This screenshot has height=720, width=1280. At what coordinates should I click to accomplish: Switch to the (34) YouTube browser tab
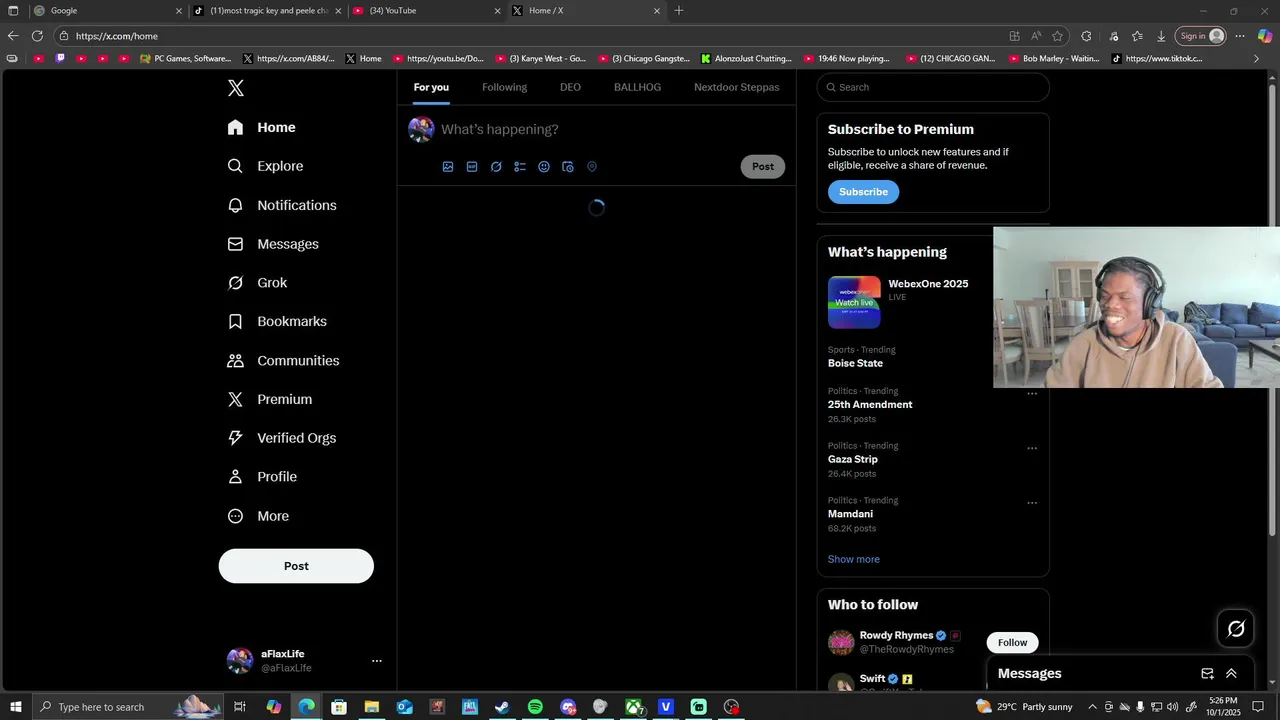[x=427, y=11]
